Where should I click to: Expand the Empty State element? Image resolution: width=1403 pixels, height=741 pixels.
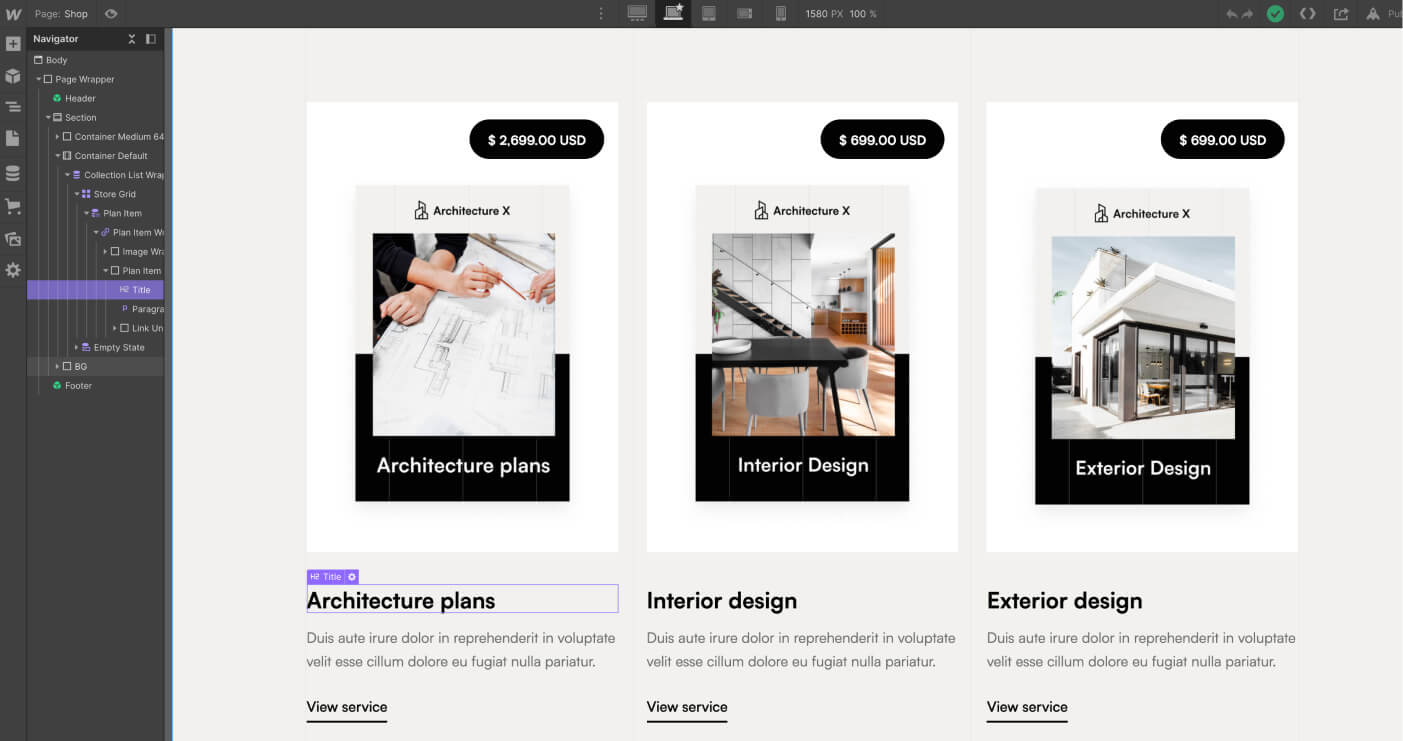75,347
